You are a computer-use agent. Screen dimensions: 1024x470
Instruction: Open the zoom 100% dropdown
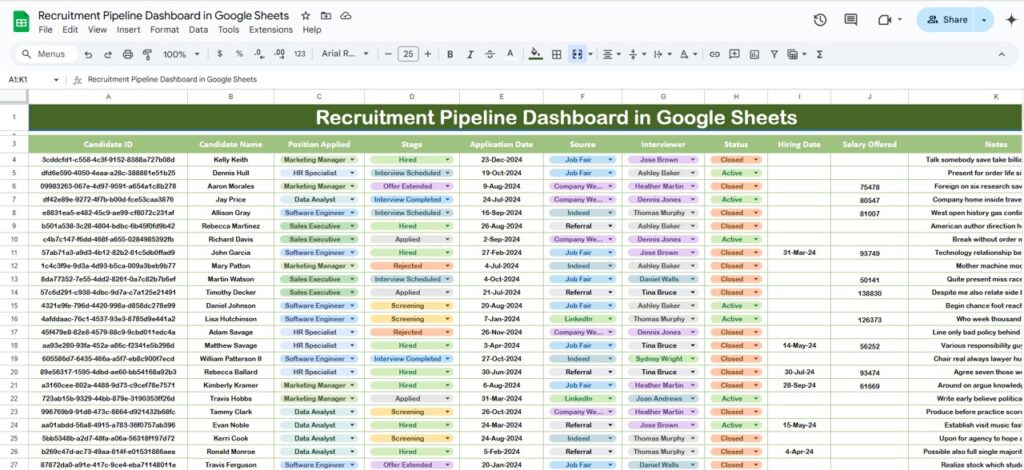click(182, 54)
